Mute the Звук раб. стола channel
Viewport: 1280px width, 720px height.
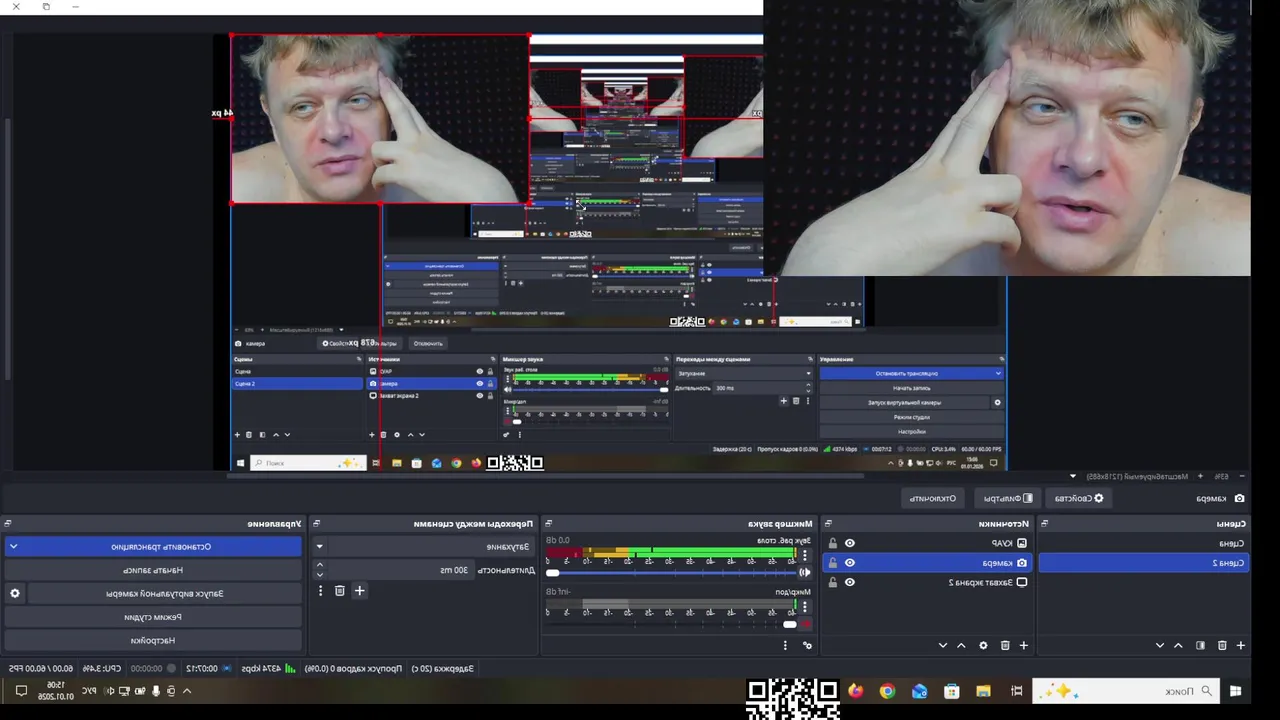coord(805,572)
